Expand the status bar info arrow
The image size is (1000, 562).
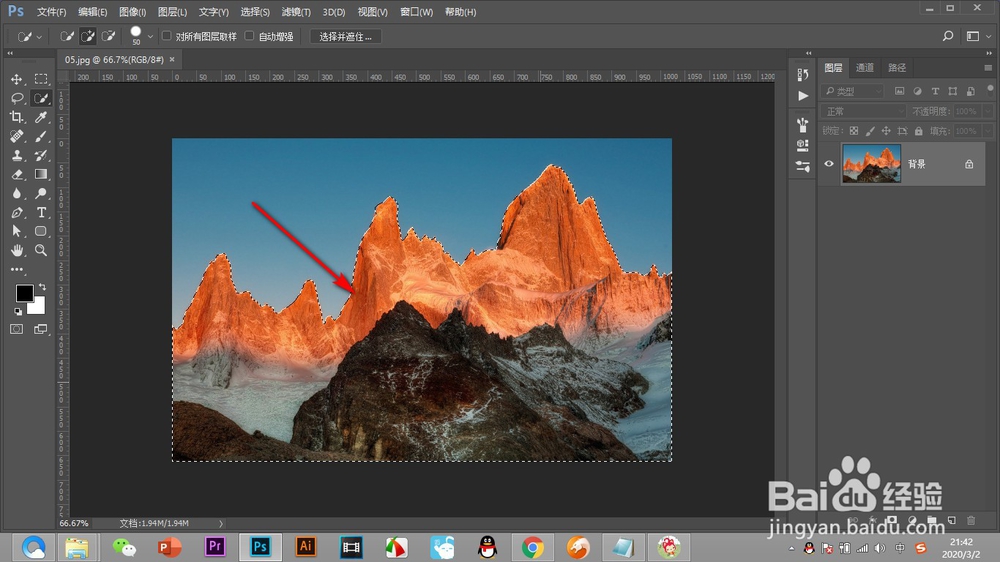coord(221,523)
